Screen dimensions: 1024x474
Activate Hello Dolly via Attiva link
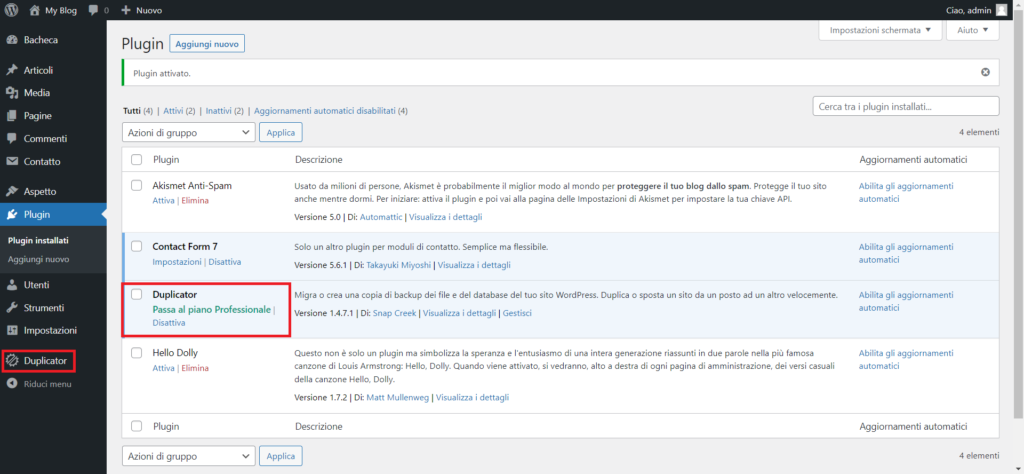pyautogui.click(x=163, y=368)
